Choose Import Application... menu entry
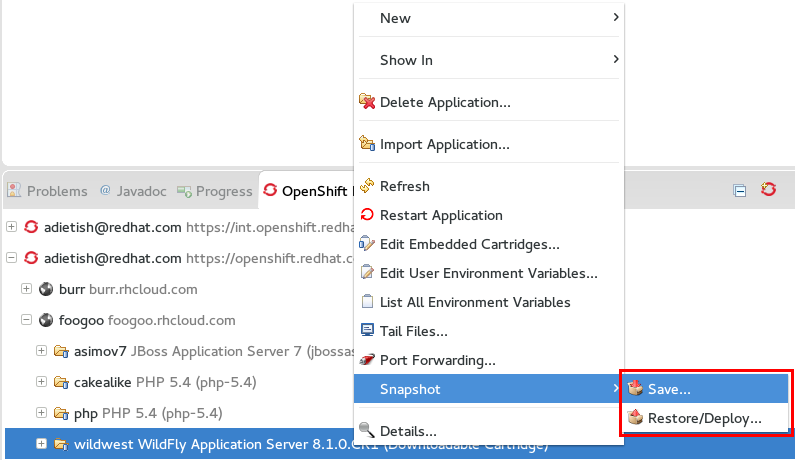This screenshot has height=460, width=795. coord(489,144)
